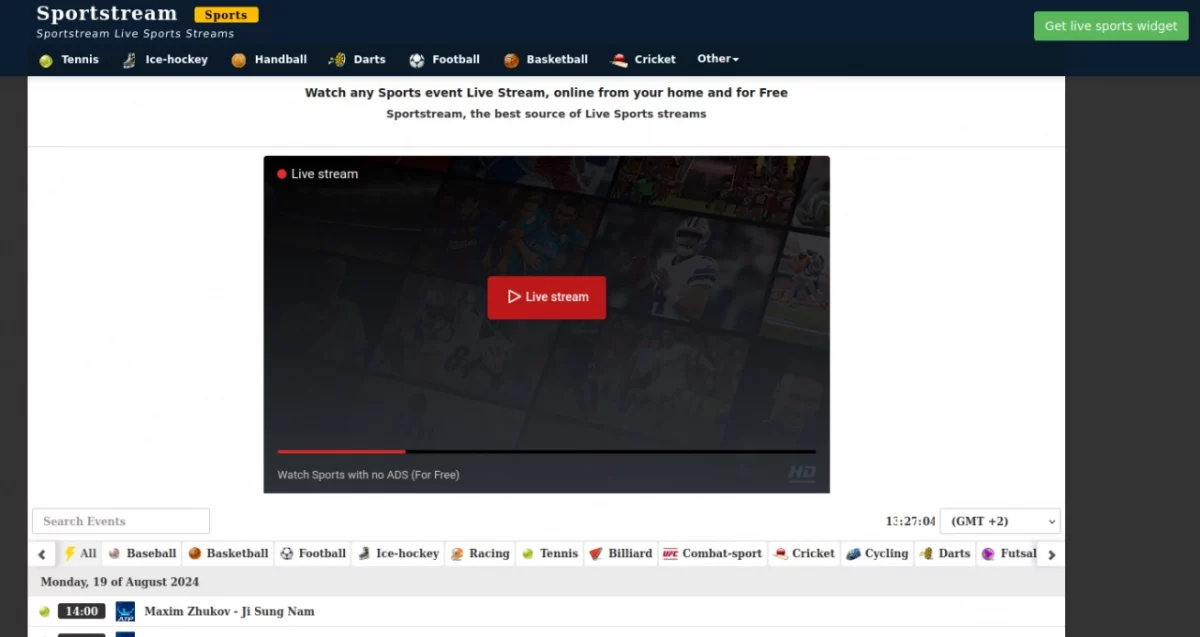Click the right arrow on the sports filter bar
Screen dimensions: 1200x637
1051,553
